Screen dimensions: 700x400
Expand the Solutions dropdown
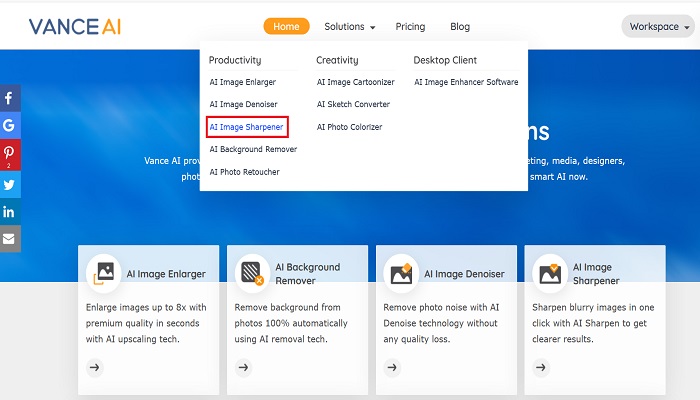click(x=350, y=27)
